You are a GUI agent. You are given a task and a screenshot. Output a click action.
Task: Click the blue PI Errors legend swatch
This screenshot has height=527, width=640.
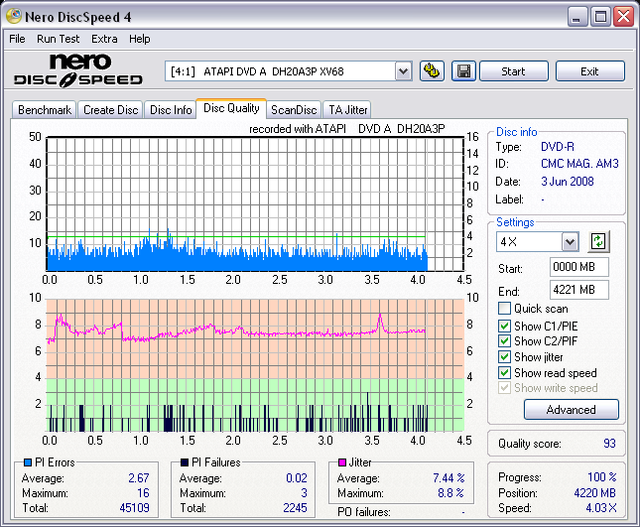click(28, 463)
